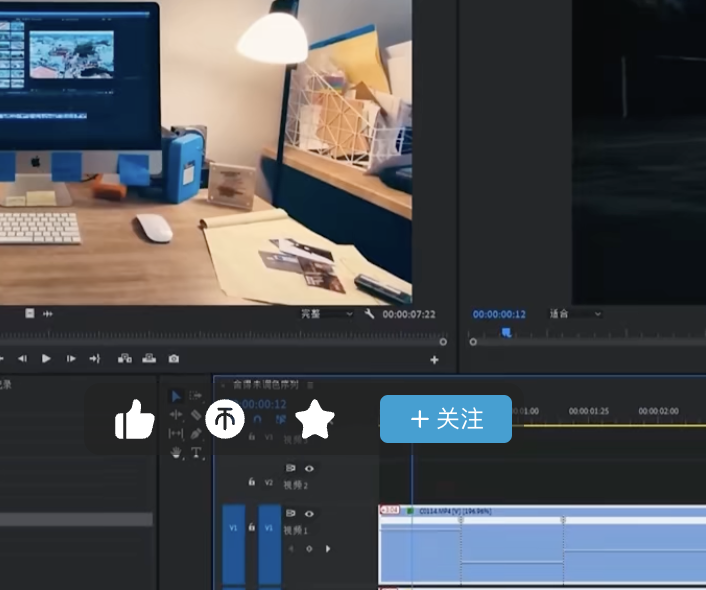
Task: Click the source monitor desk video preview
Action: pyautogui.click(x=206, y=152)
